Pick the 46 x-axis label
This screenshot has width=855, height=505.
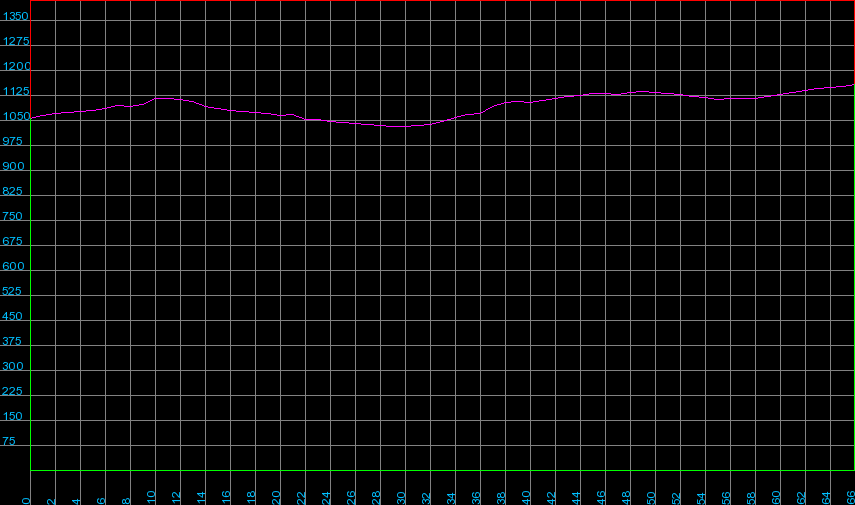(x=601, y=498)
